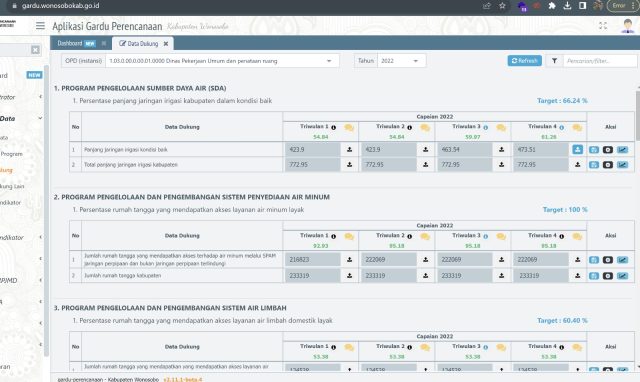
Task: Close the Data Dukung tab
Action: tap(166, 44)
